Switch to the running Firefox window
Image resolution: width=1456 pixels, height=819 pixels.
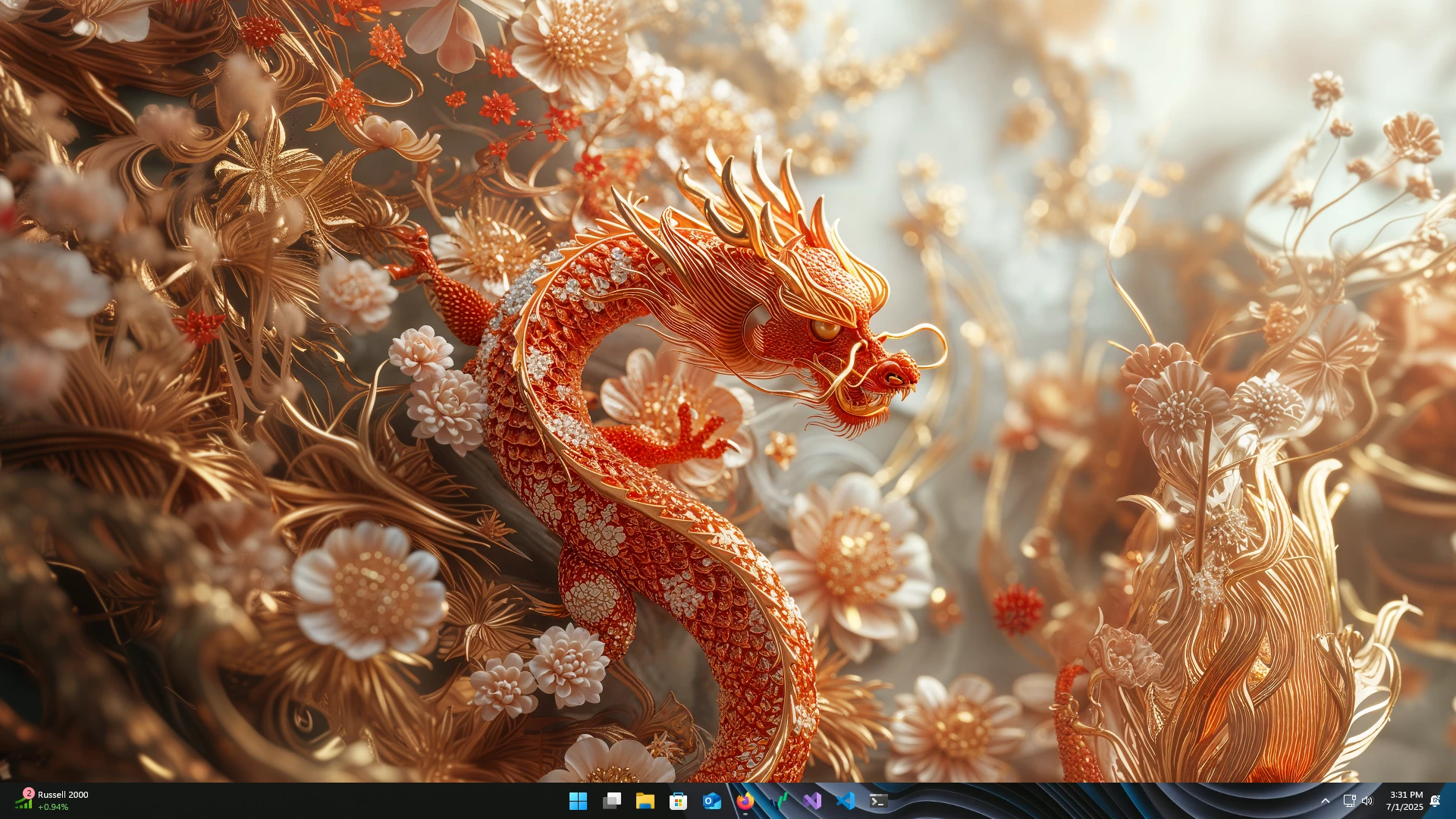(x=745, y=801)
